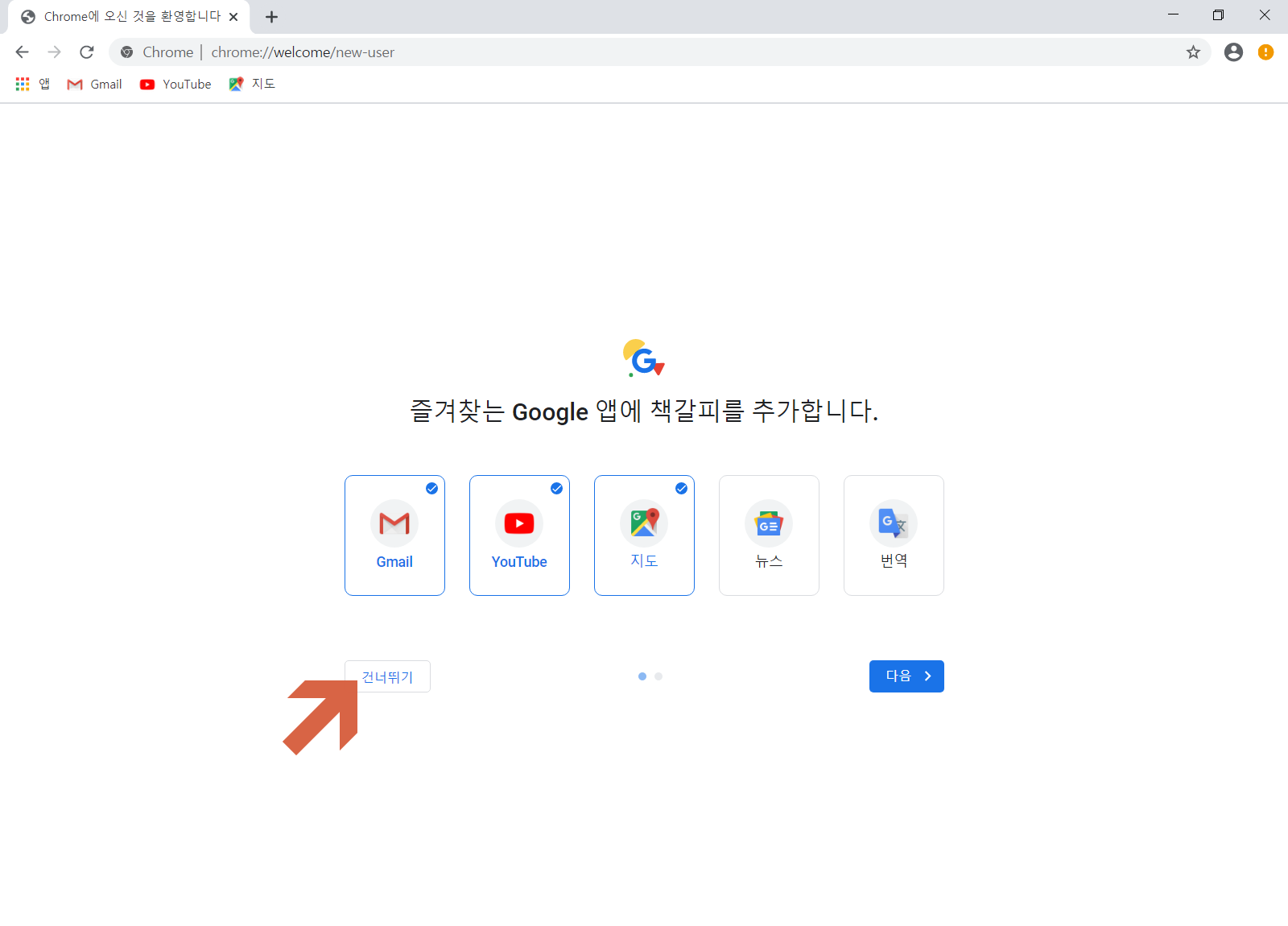Screen dimensions: 1288x926
Task: Close the Chrome welcome tab
Action: (x=233, y=17)
